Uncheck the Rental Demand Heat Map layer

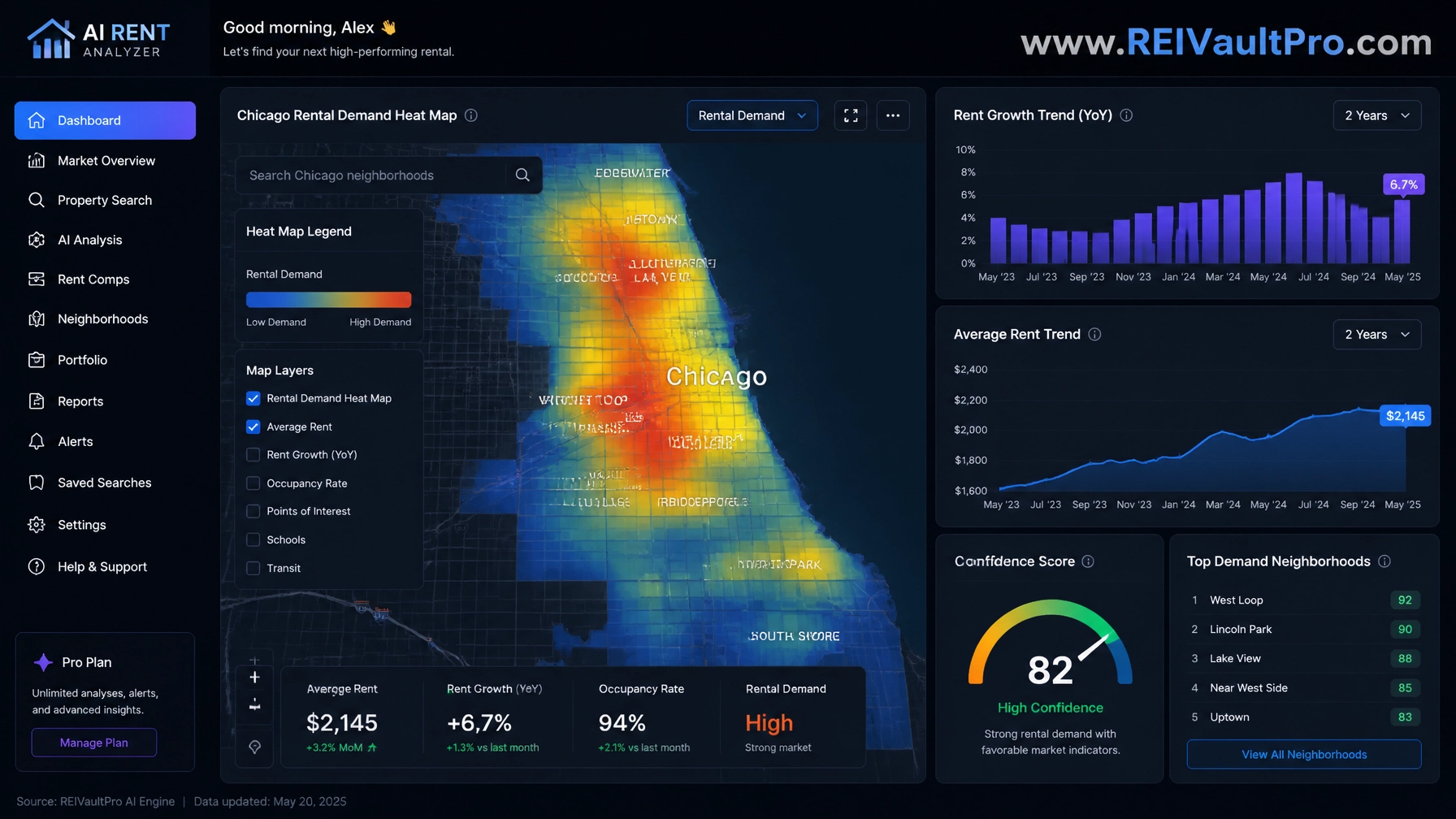[x=253, y=398]
